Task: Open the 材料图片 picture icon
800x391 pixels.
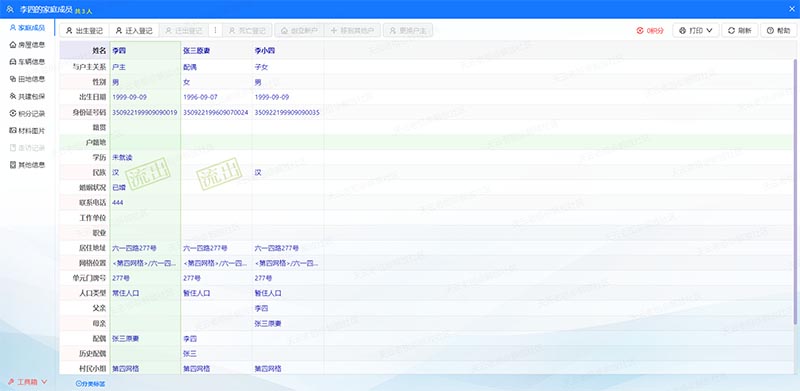Action: (x=13, y=131)
